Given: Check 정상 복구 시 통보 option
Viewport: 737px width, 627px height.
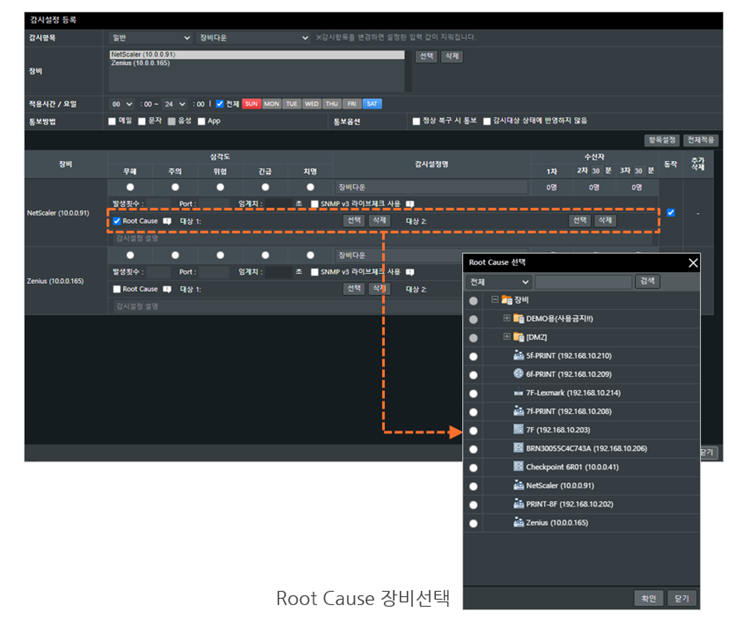Looking at the screenshot, I should coord(416,121).
